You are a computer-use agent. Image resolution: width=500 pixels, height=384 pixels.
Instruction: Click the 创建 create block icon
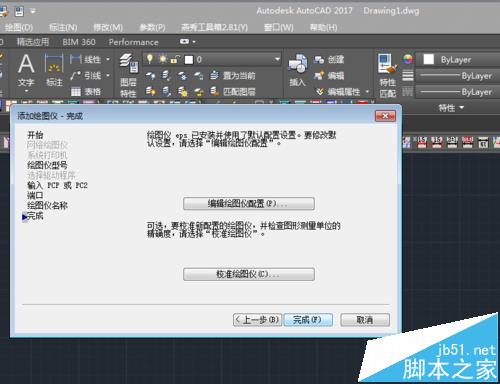pyautogui.click(x=319, y=60)
